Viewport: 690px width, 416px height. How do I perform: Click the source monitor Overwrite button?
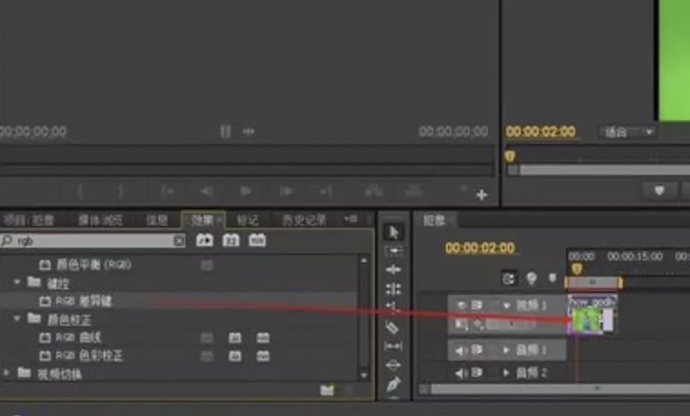pos(413,190)
